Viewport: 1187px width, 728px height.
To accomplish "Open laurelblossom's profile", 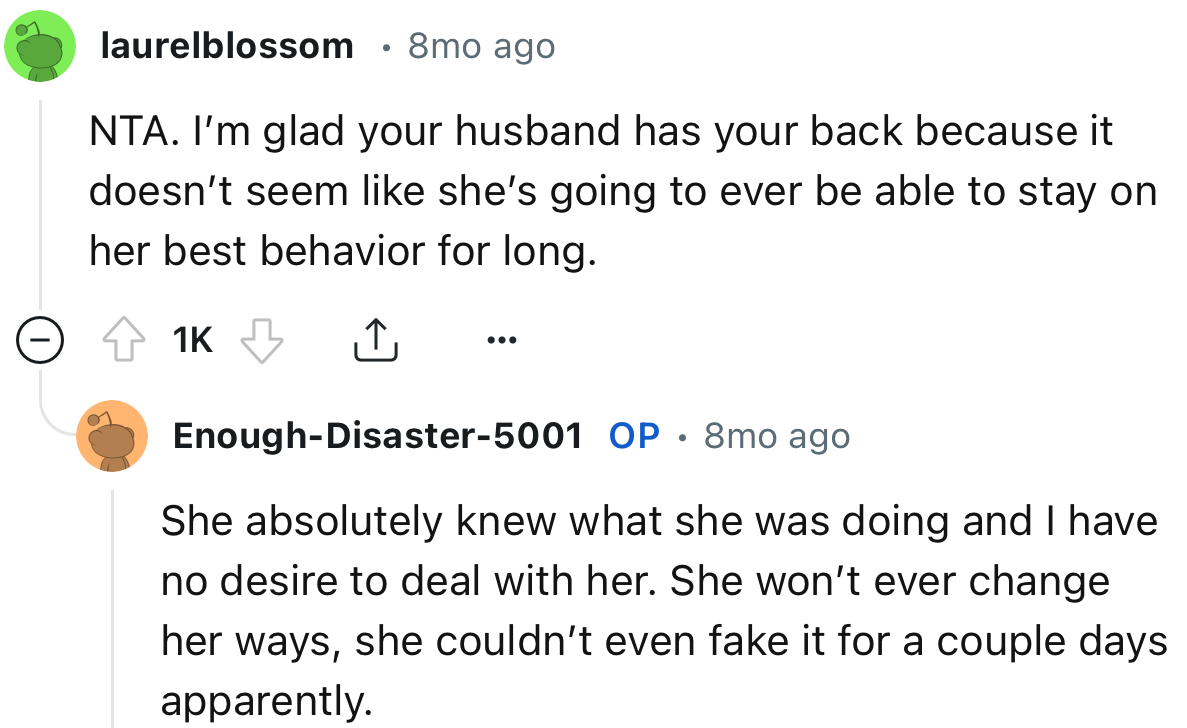I will 228,44.
